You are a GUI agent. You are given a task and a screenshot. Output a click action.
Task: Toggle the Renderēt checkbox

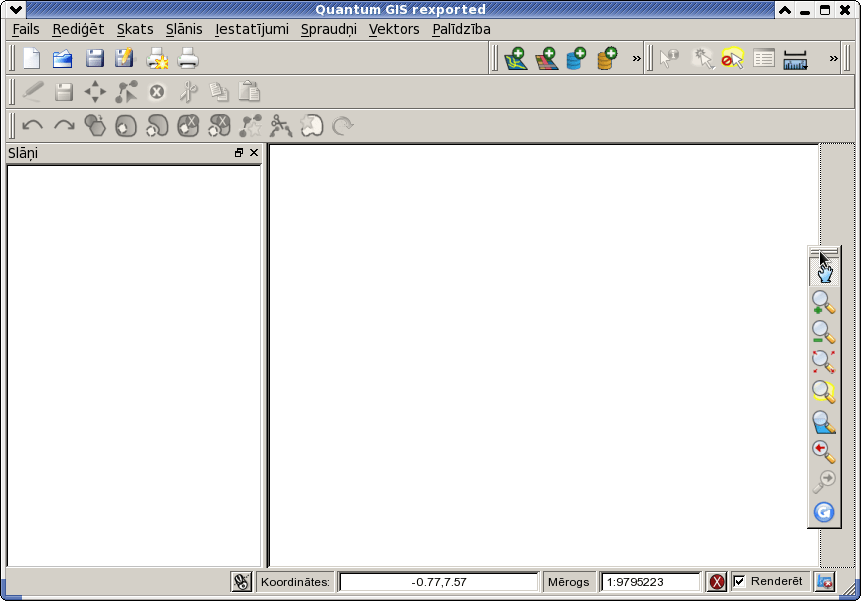click(x=740, y=581)
